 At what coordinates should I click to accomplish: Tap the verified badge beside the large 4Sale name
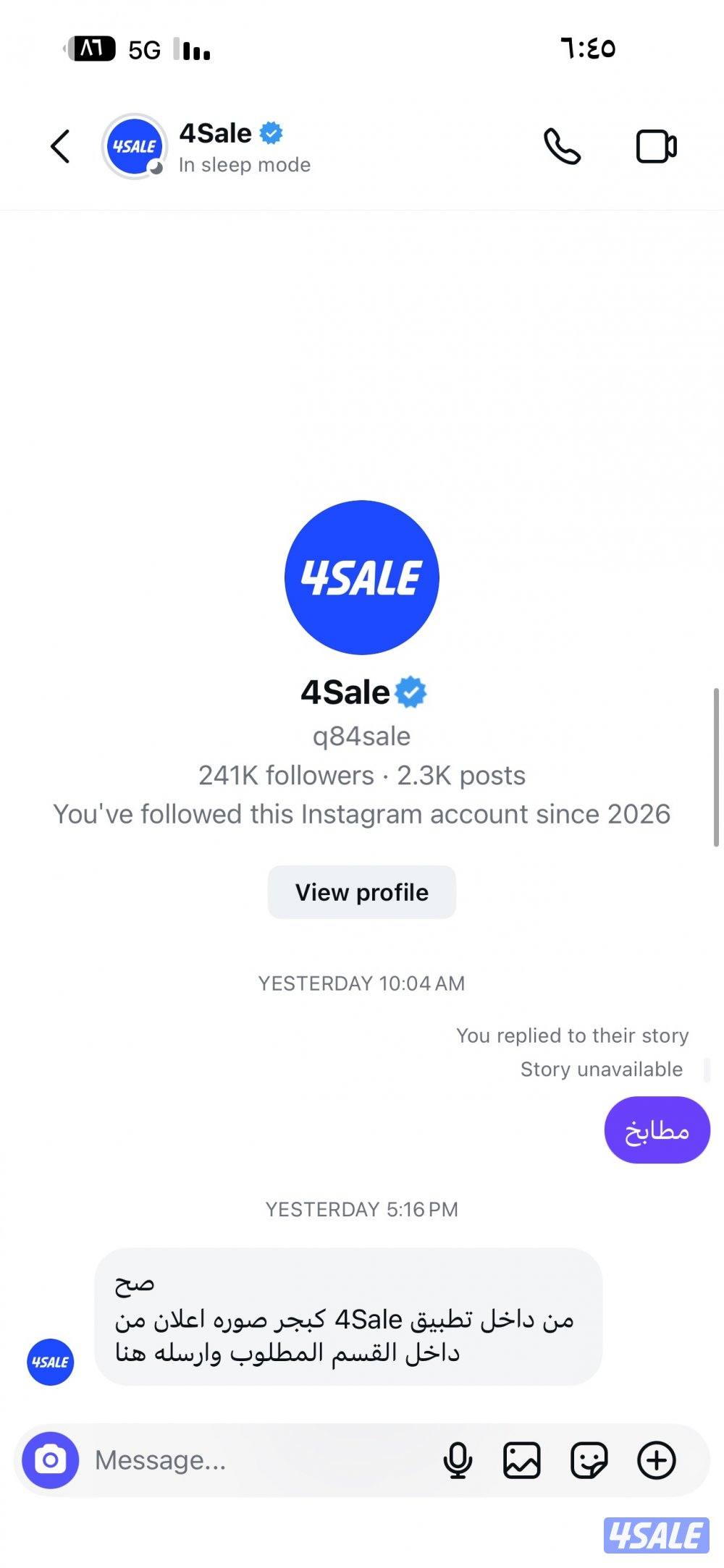point(411,692)
